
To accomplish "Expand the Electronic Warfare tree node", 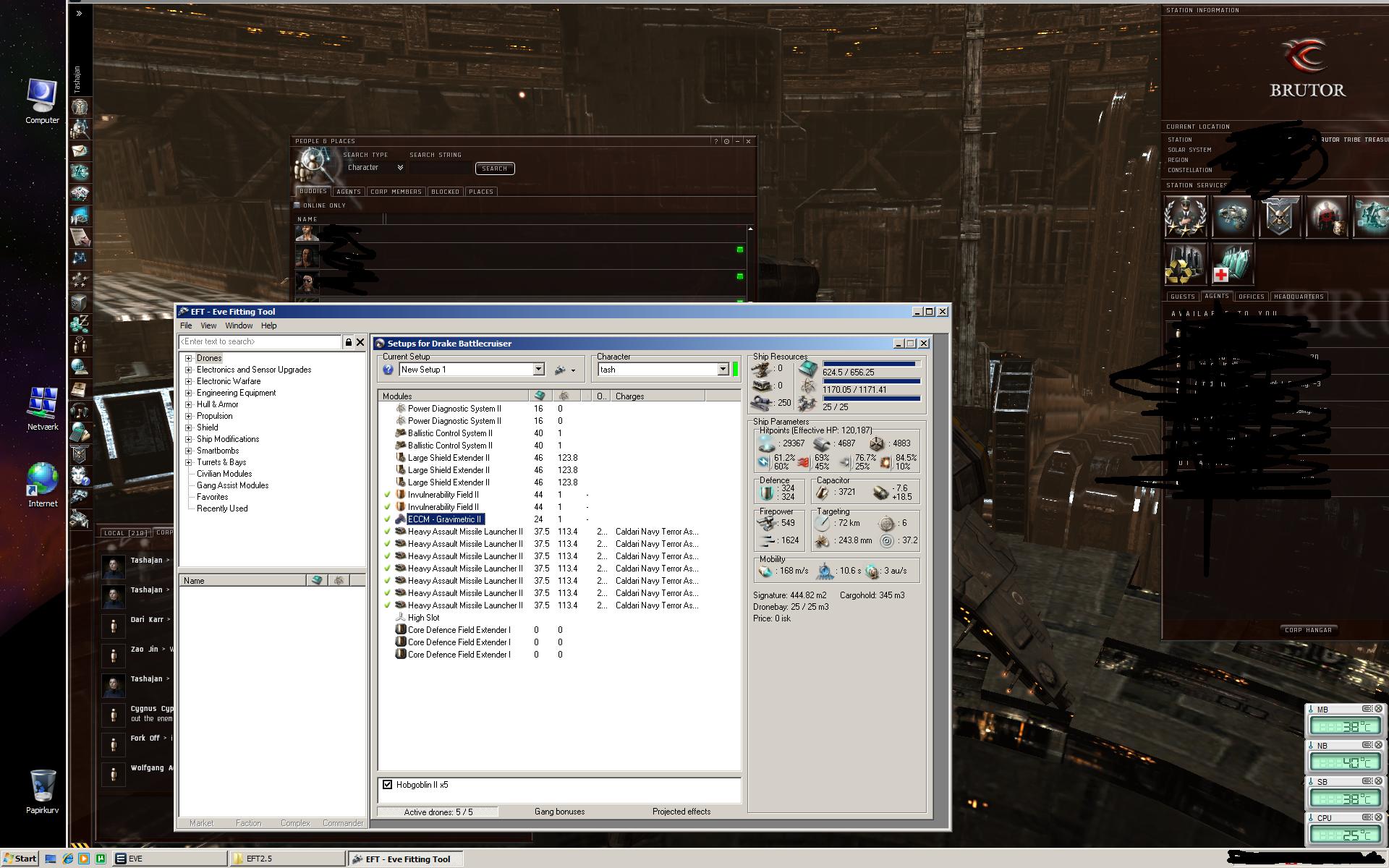I will pos(189,381).
